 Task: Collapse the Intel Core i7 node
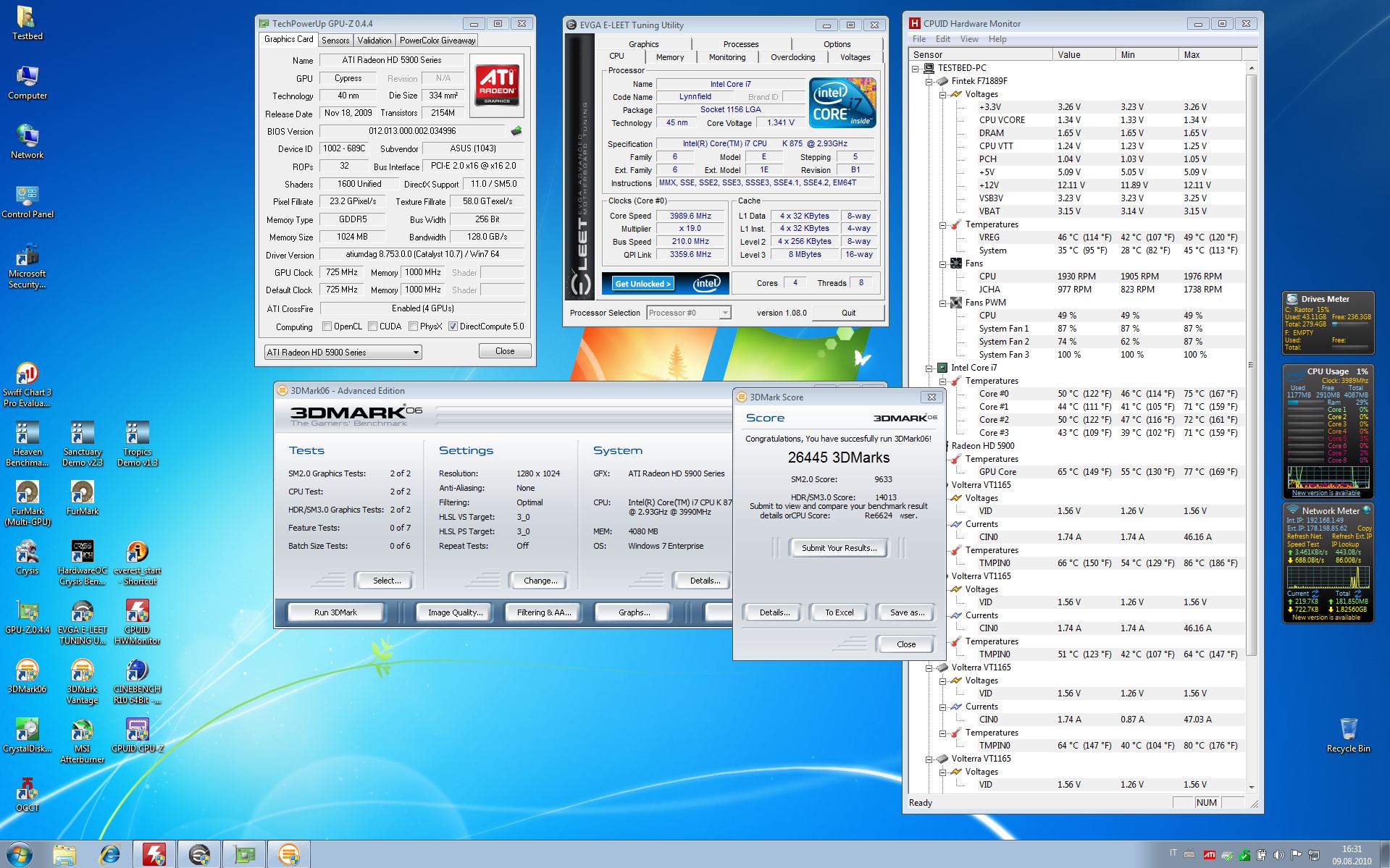pos(929,368)
